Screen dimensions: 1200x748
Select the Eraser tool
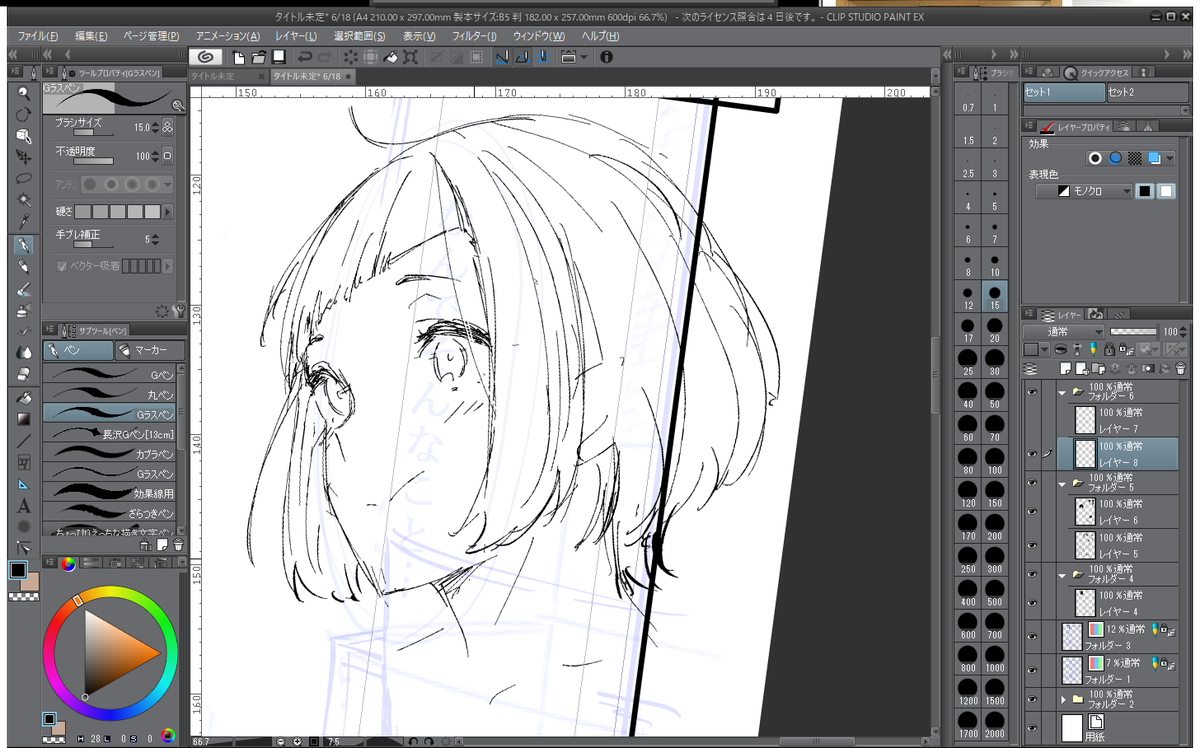[x=22, y=374]
